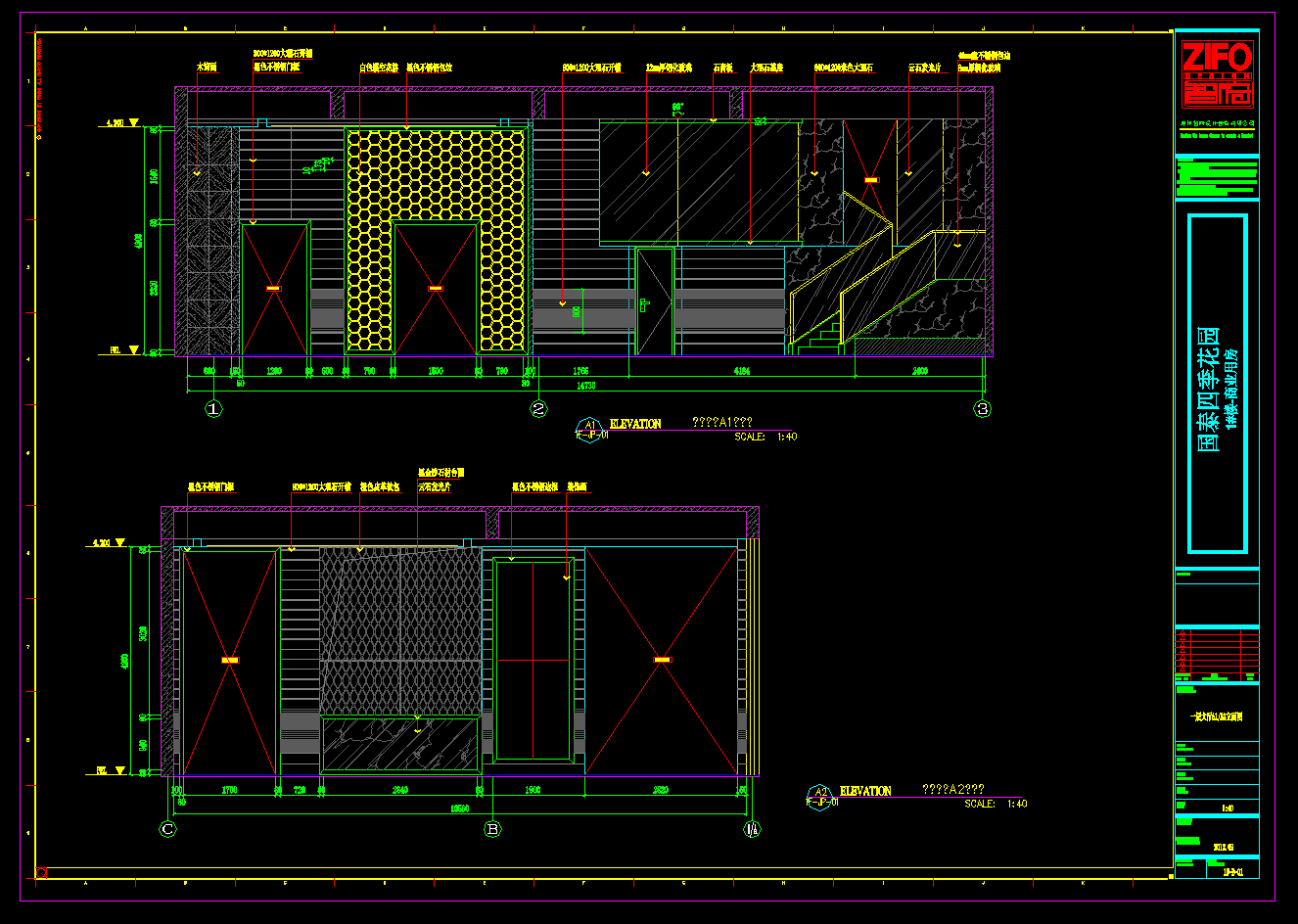Select the SCALE 1:40 text under A2 title

click(995, 804)
